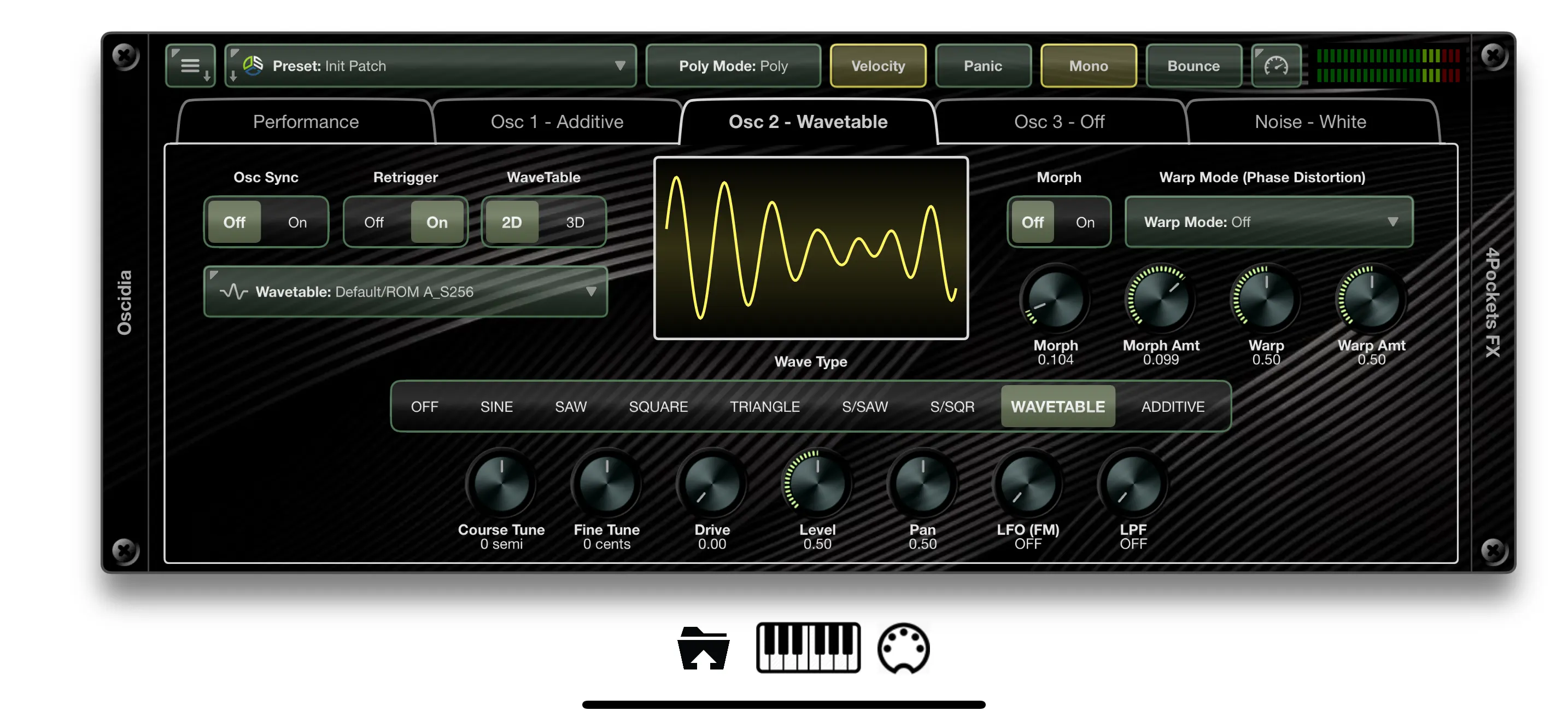Open the MIDI connector icon

coord(903,648)
